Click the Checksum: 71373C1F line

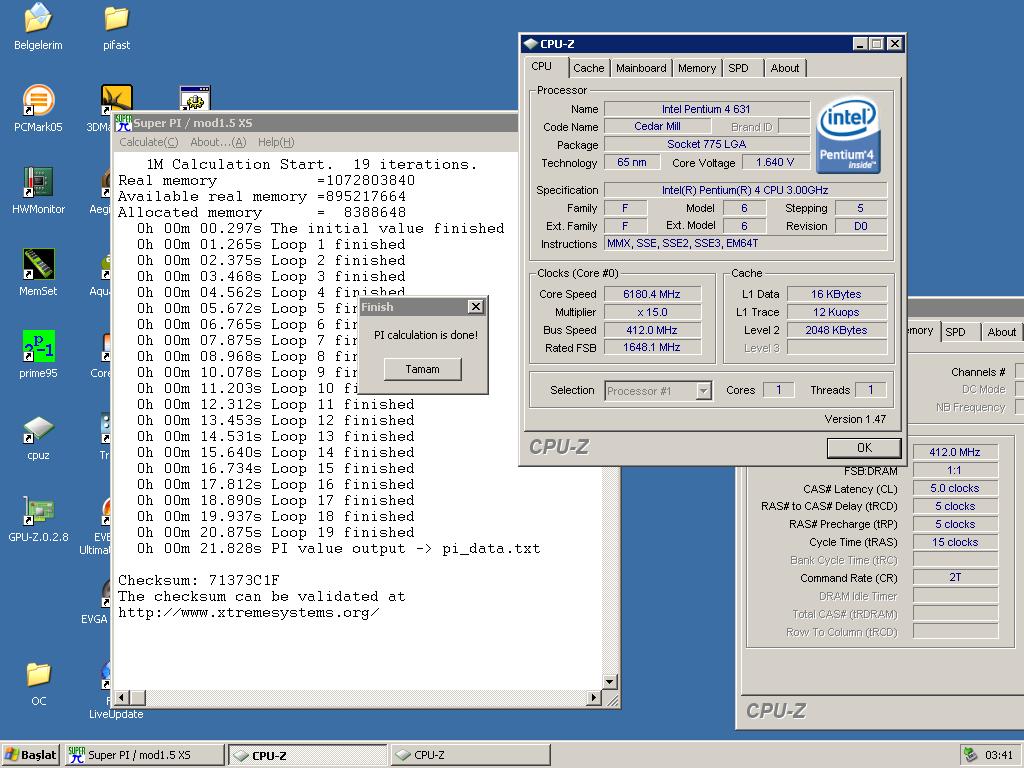point(199,580)
